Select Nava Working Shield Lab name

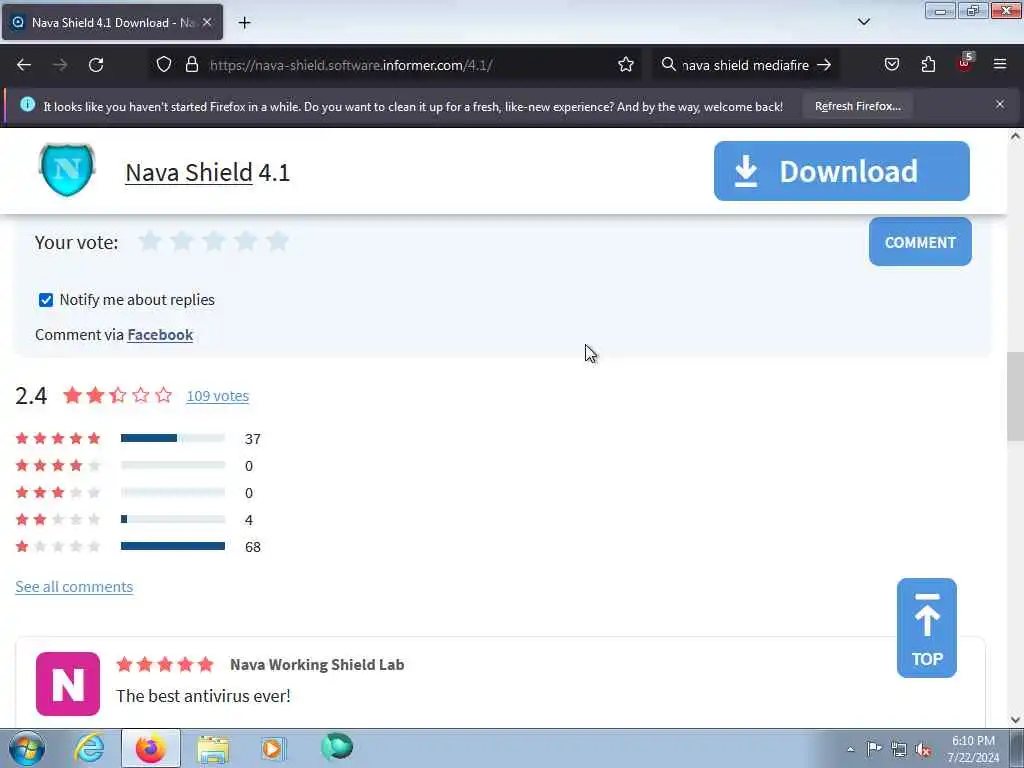[x=317, y=665]
